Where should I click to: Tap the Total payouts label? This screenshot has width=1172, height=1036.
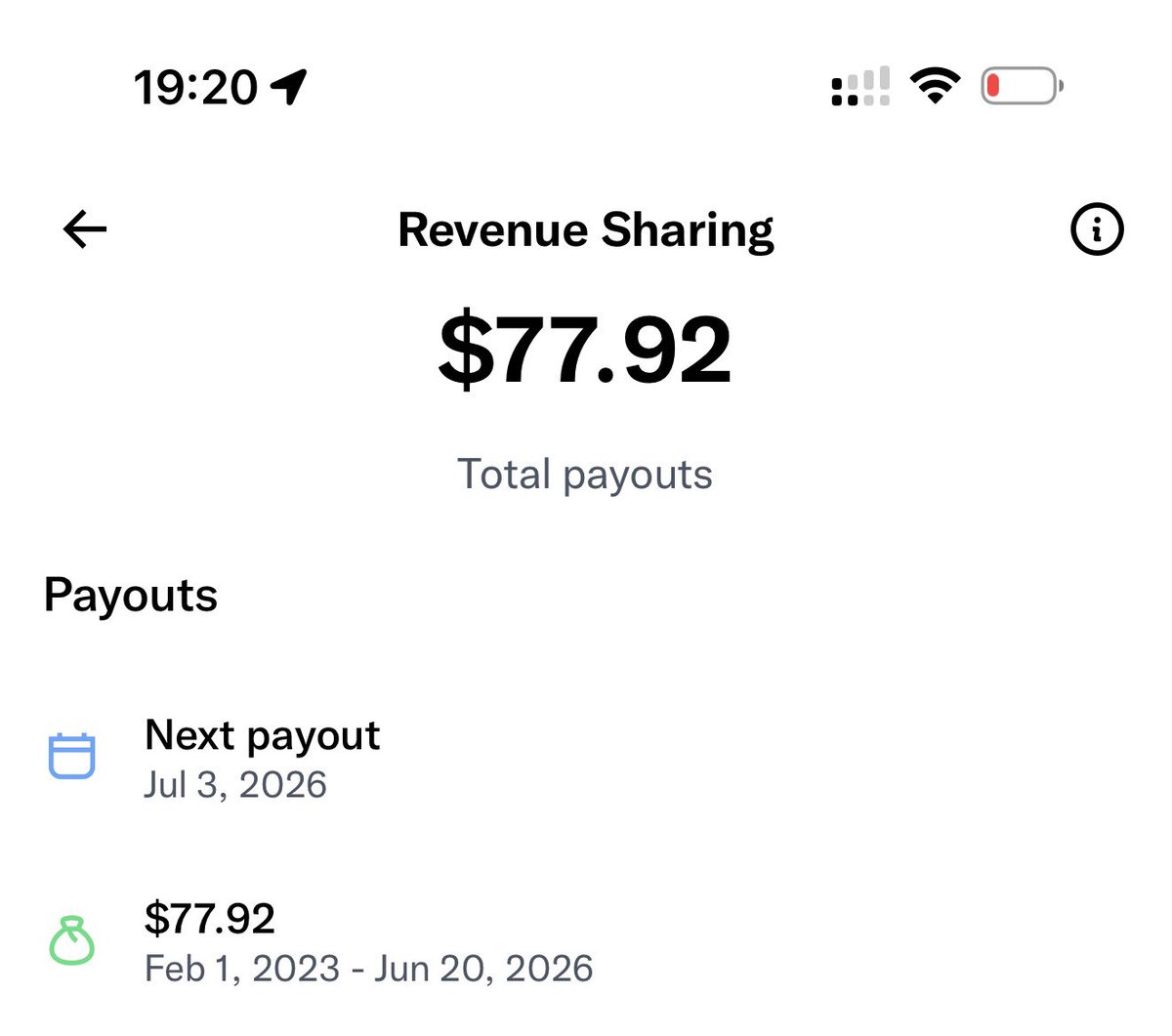point(585,476)
